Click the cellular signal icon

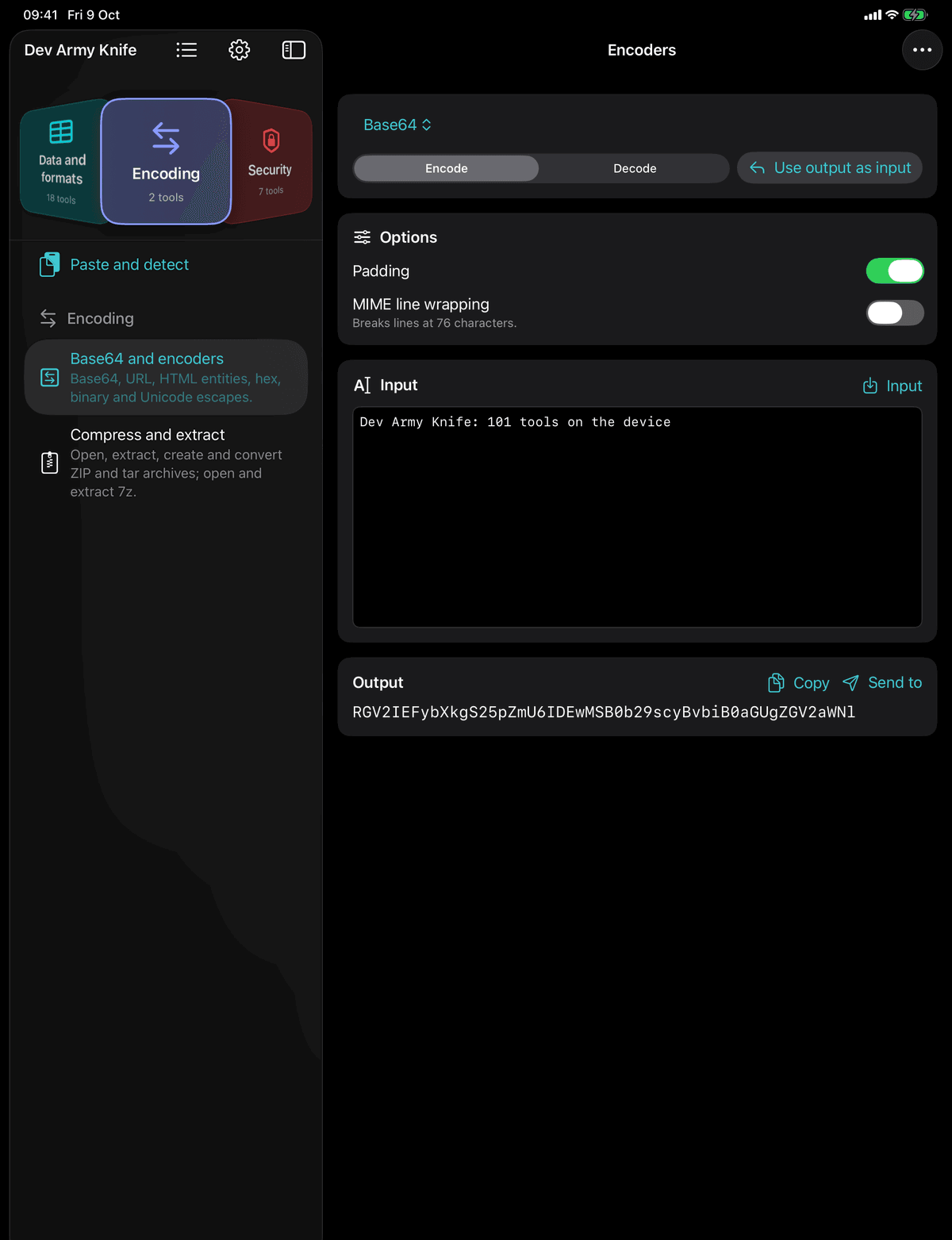pos(873,15)
